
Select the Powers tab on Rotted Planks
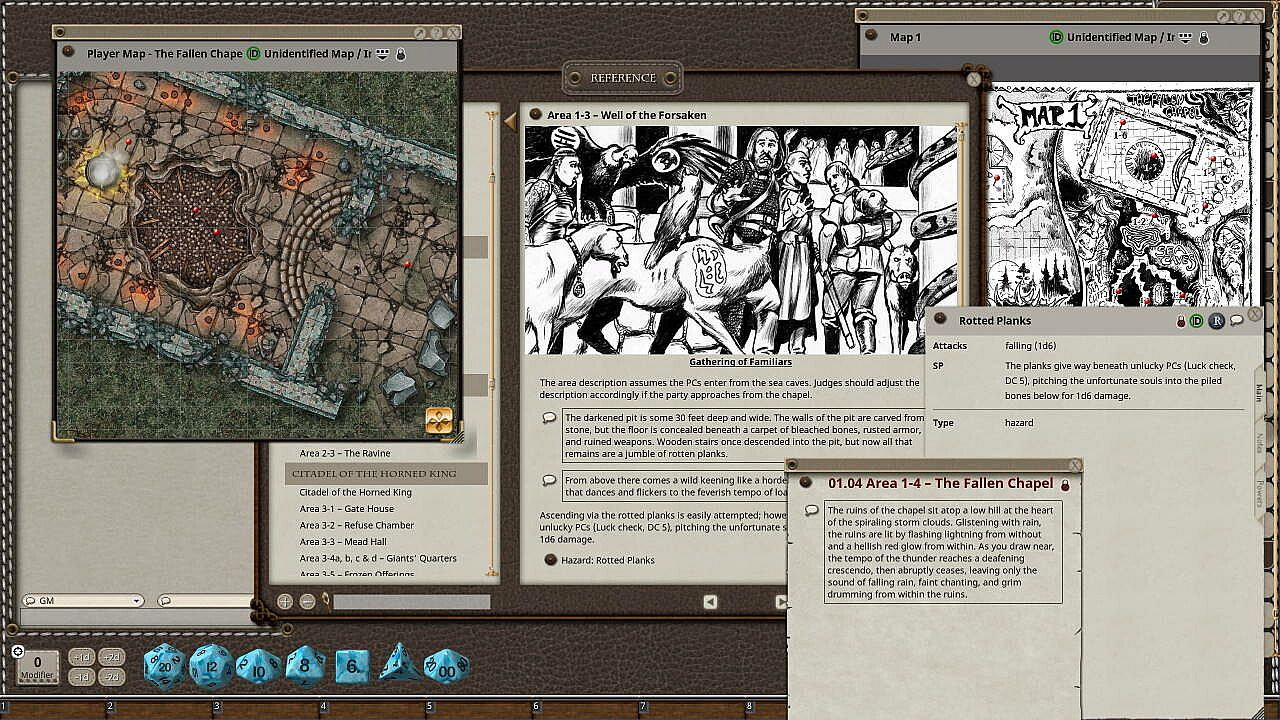pos(1259,492)
